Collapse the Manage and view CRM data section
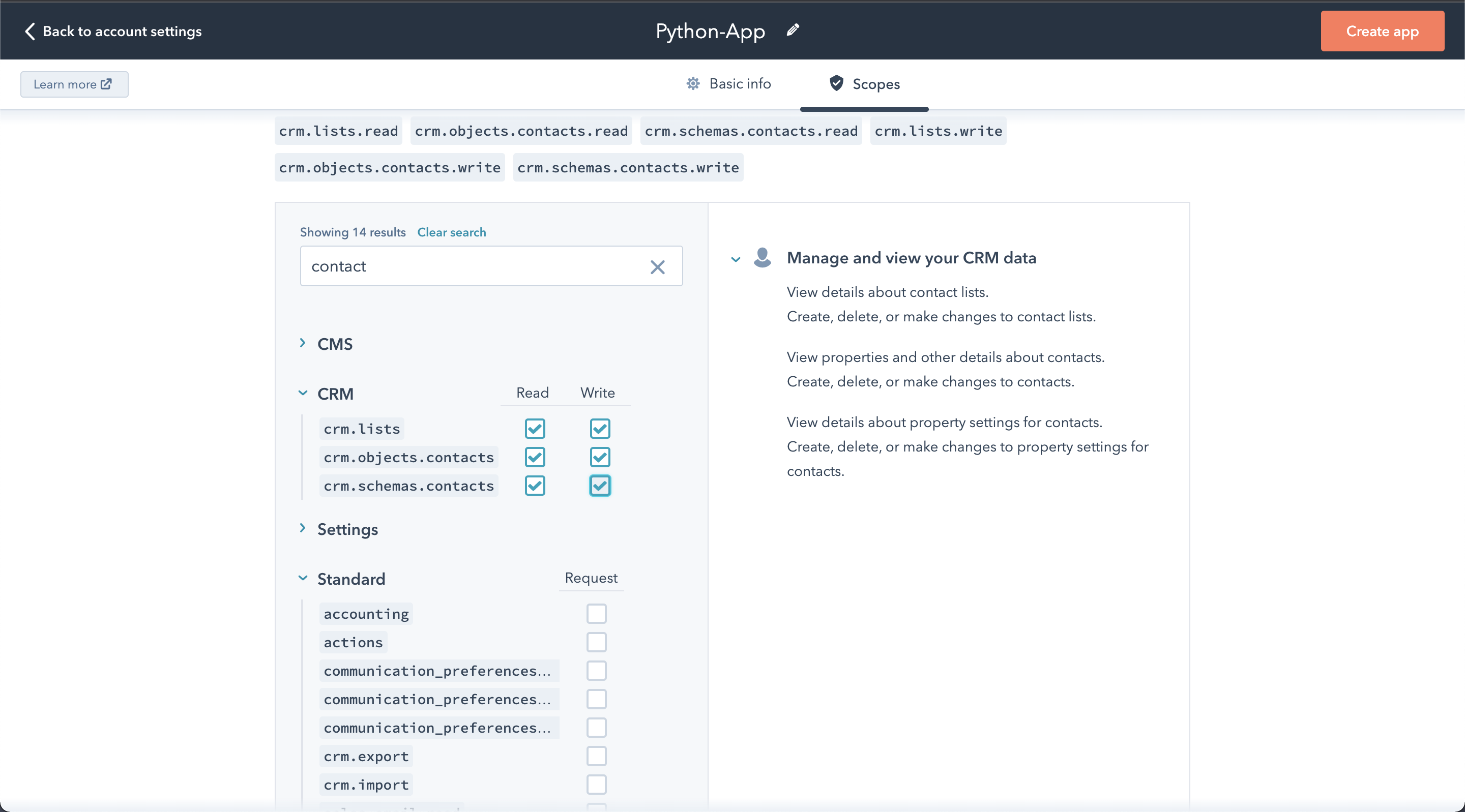 [736, 259]
